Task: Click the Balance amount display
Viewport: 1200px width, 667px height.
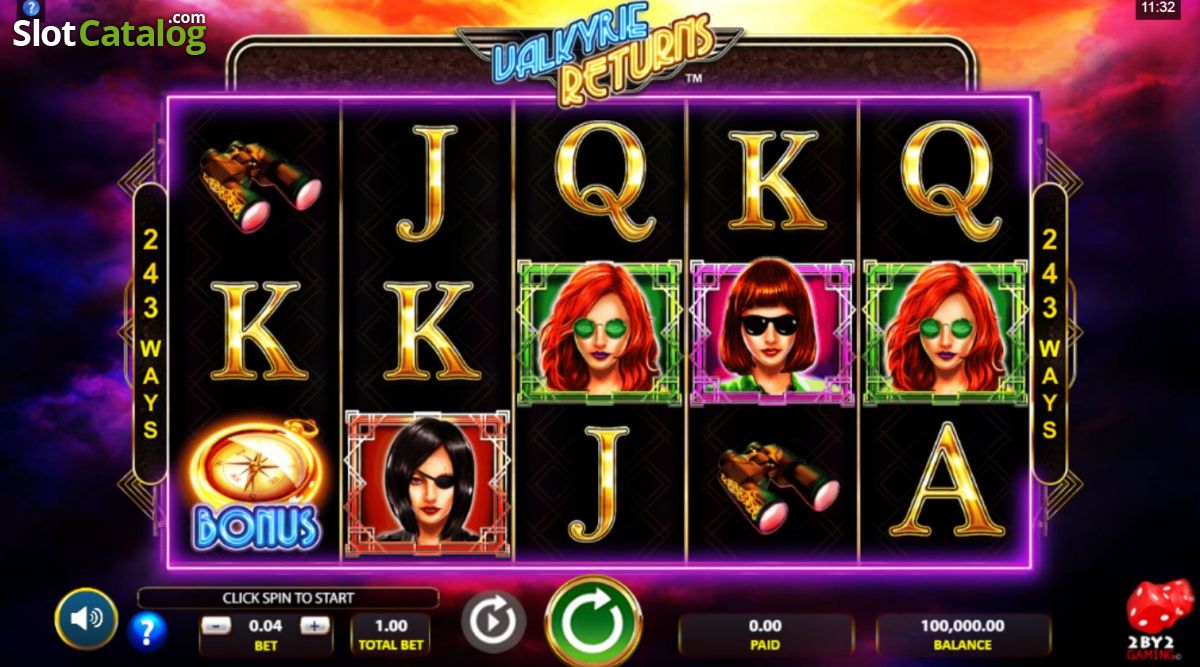Action: (x=964, y=634)
